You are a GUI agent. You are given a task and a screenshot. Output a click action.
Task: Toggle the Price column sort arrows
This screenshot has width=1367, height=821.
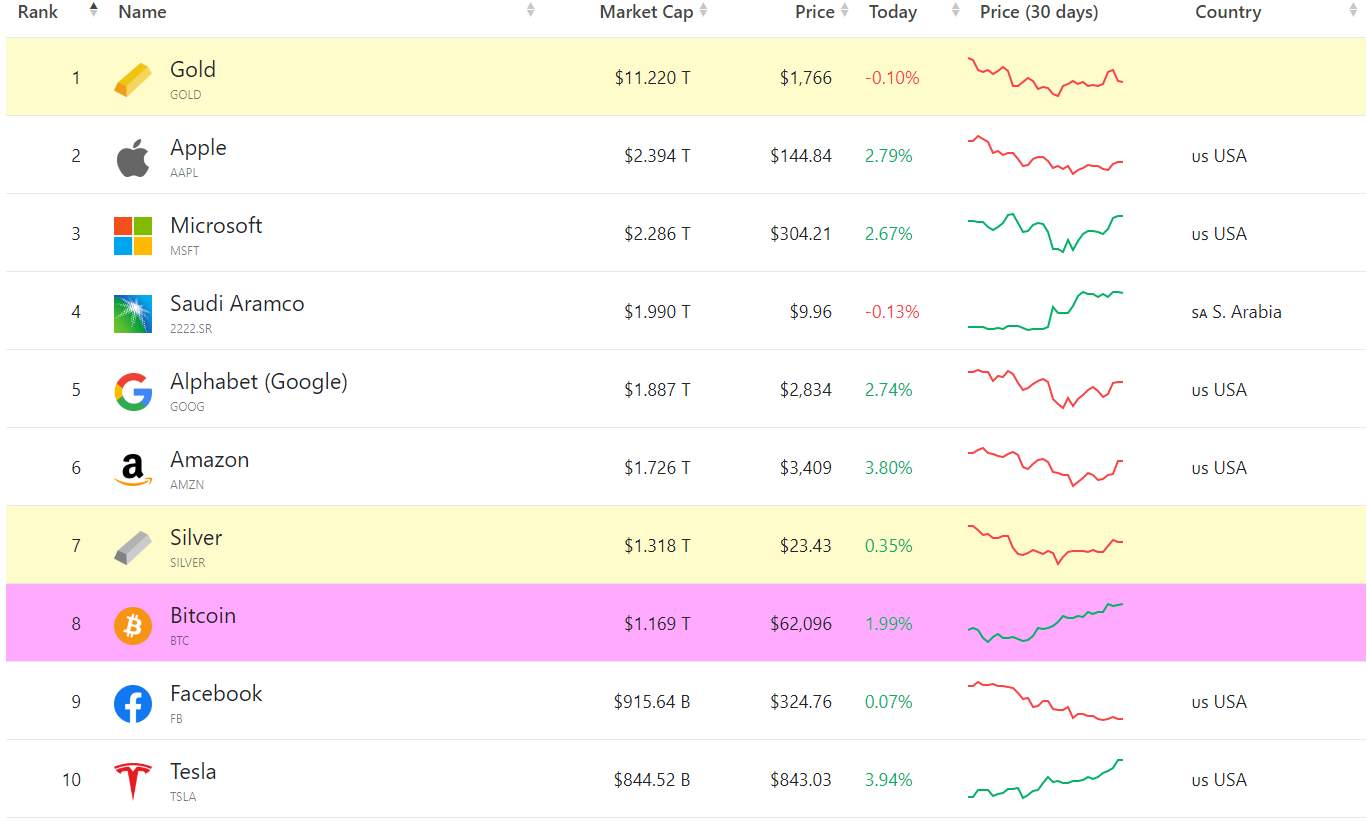tap(845, 10)
